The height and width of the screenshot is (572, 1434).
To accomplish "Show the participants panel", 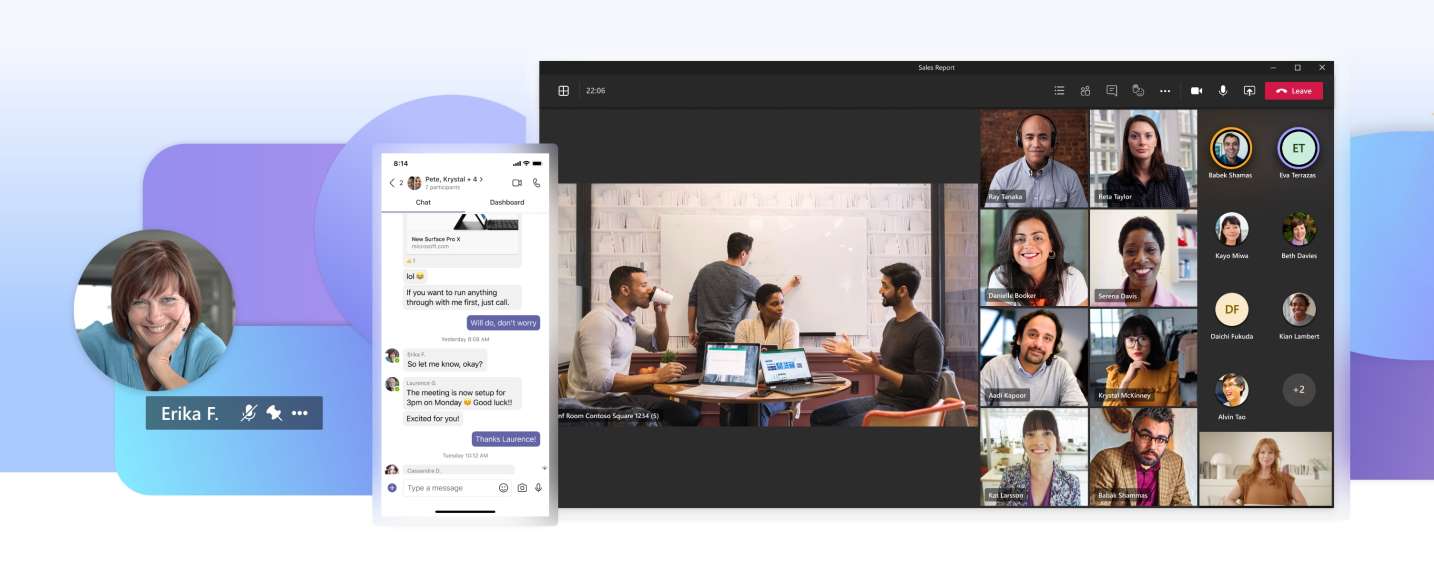I will pyautogui.click(x=1085, y=91).
